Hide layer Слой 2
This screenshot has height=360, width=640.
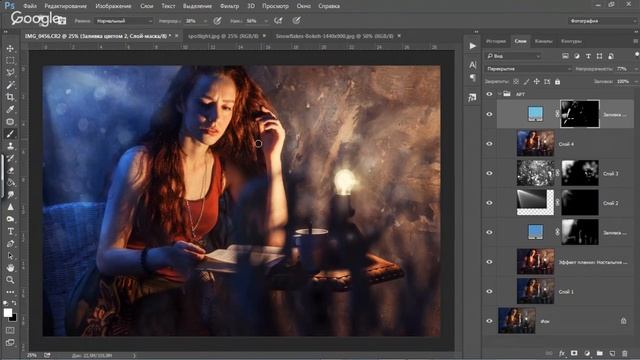pyautogui.click(x=489, y=203)
